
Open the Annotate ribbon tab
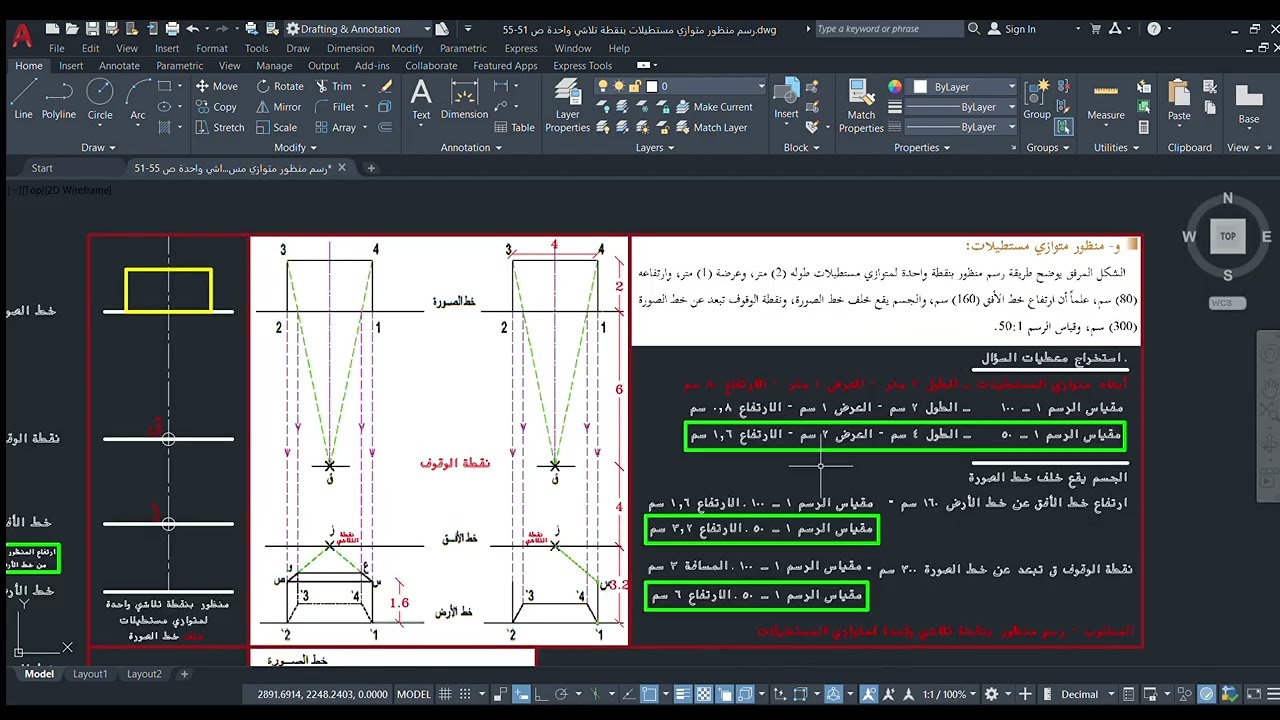pyautogui.click(x=119, y=66)
